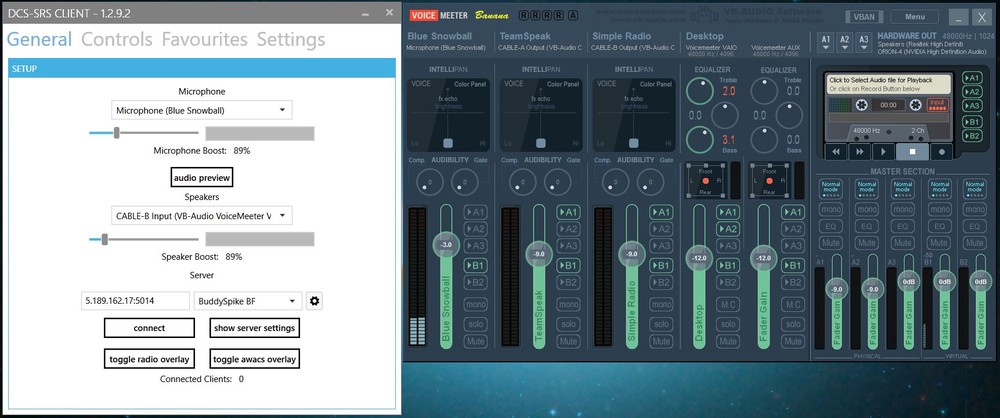Click the Blue Snowball Gate knob
1000x418 pixels.
coord(464,183)
